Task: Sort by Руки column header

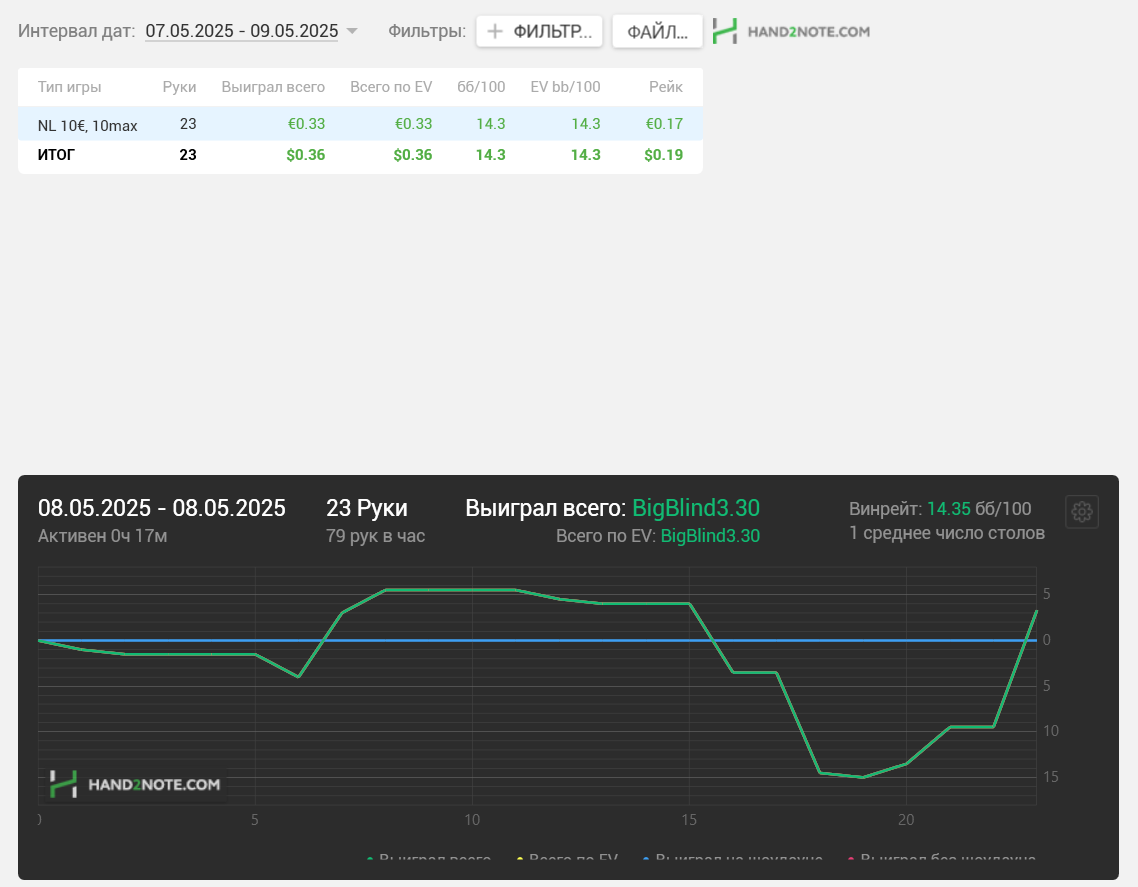Action: [179, 87]
